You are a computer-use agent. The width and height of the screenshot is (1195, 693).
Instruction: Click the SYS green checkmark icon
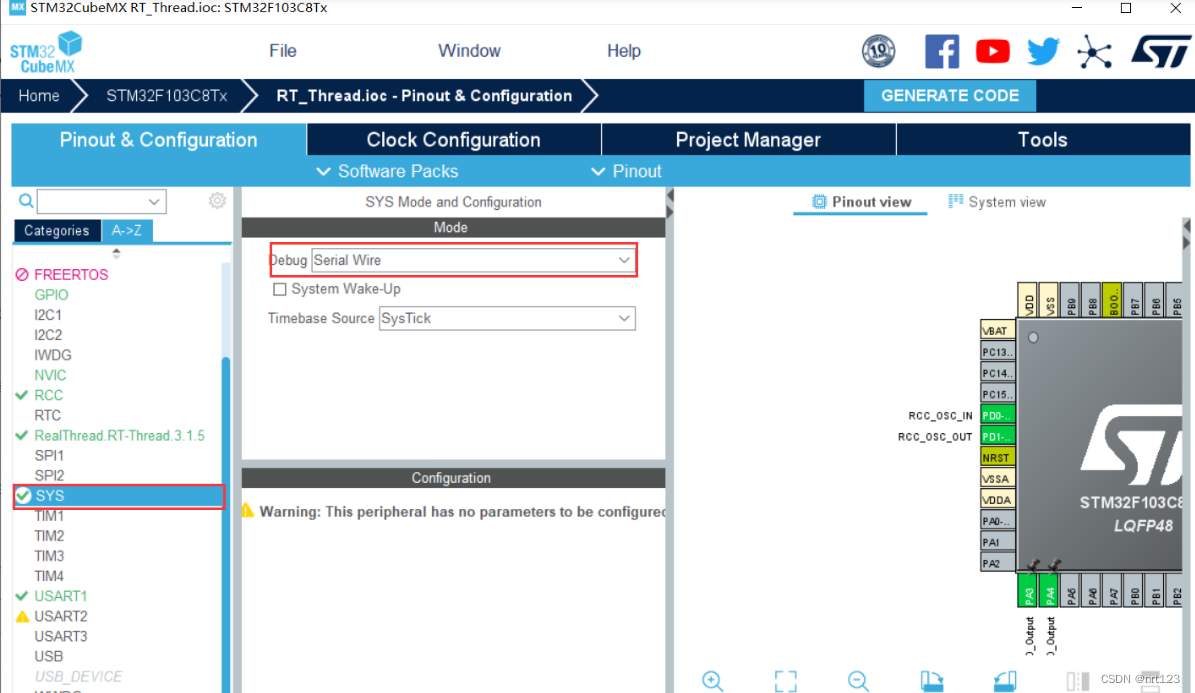(23, 496)
